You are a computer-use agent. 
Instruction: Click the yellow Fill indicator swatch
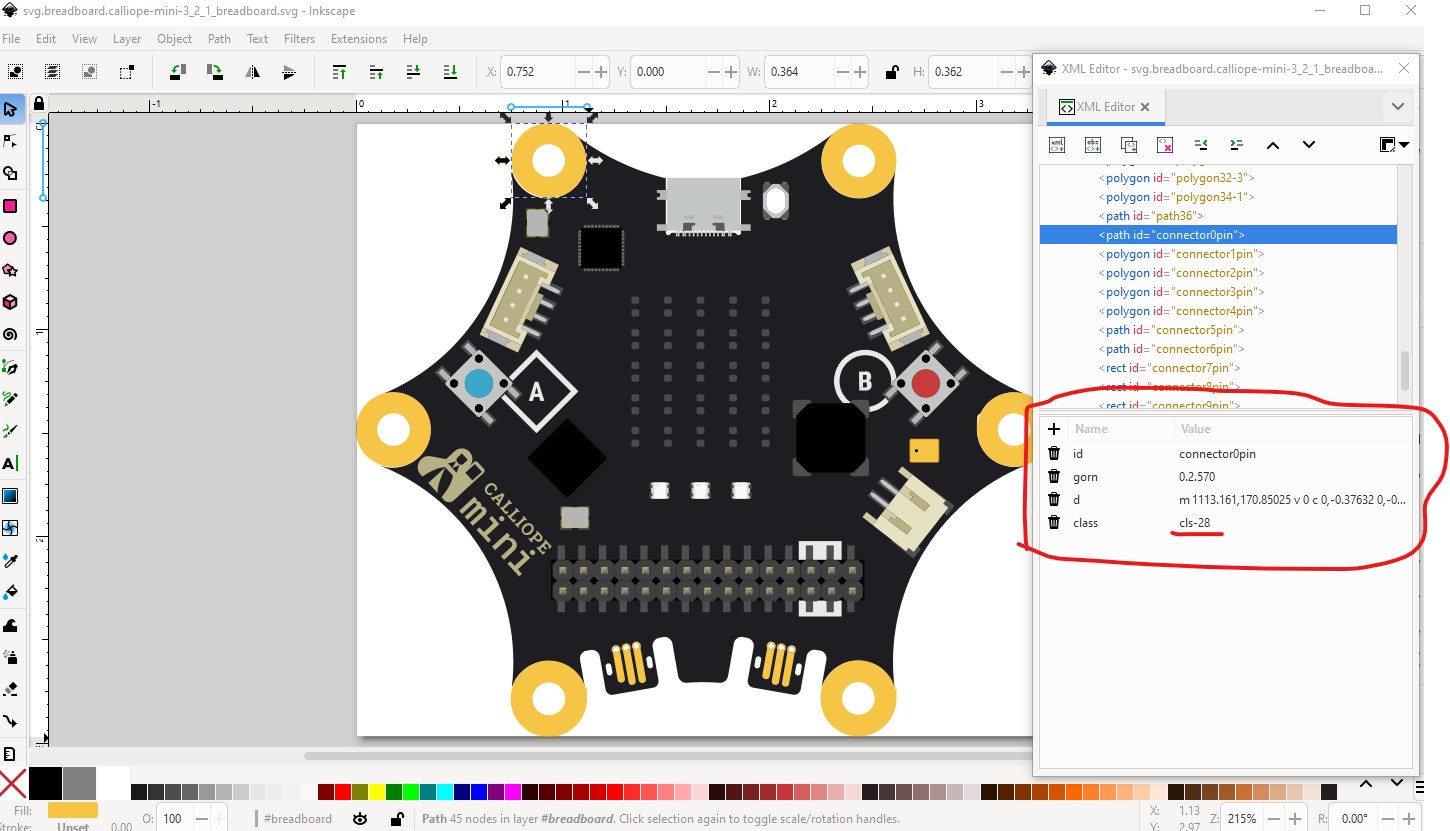point(73,810)
